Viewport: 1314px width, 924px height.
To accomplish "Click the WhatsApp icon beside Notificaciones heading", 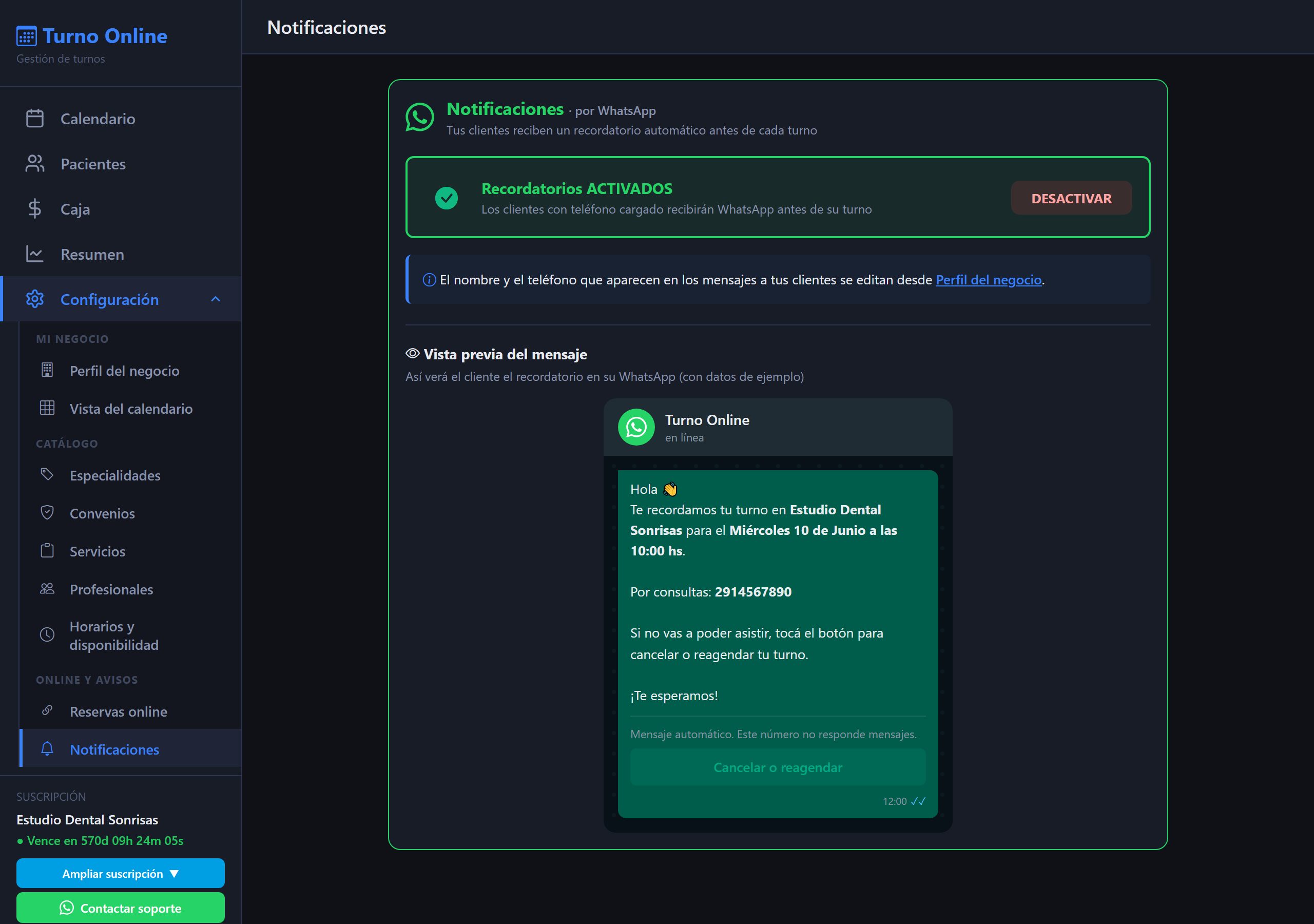I will 420,118.
